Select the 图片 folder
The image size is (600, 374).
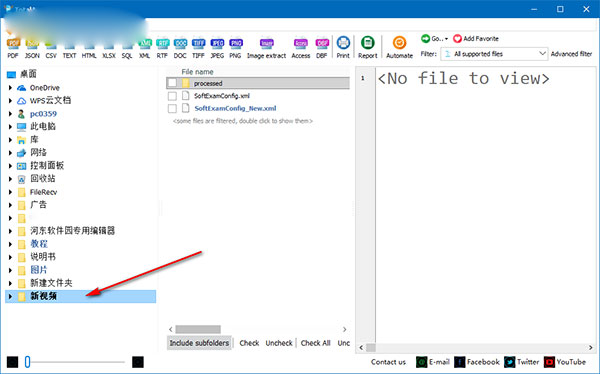[39, 269]
